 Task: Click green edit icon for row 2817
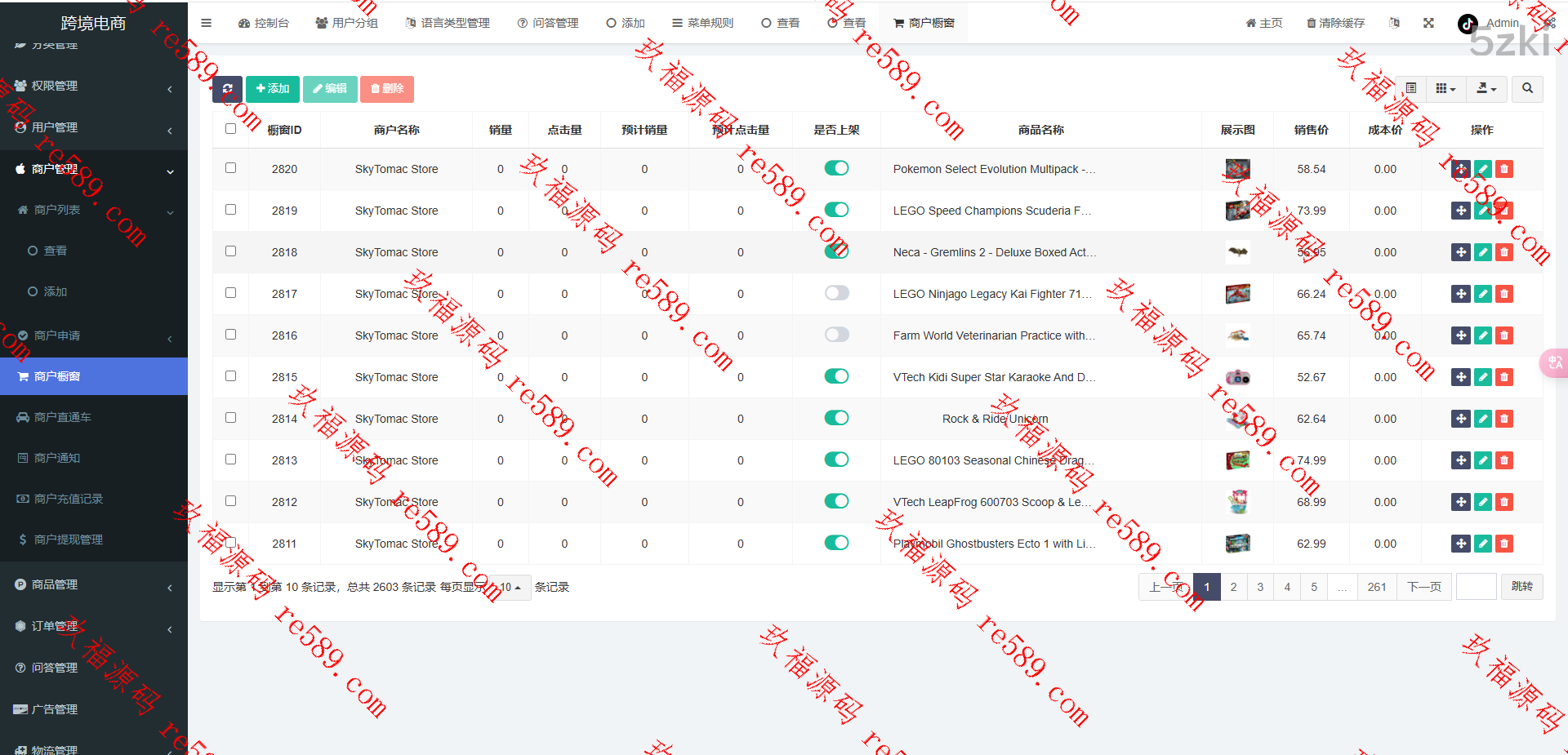(1483, 294)
